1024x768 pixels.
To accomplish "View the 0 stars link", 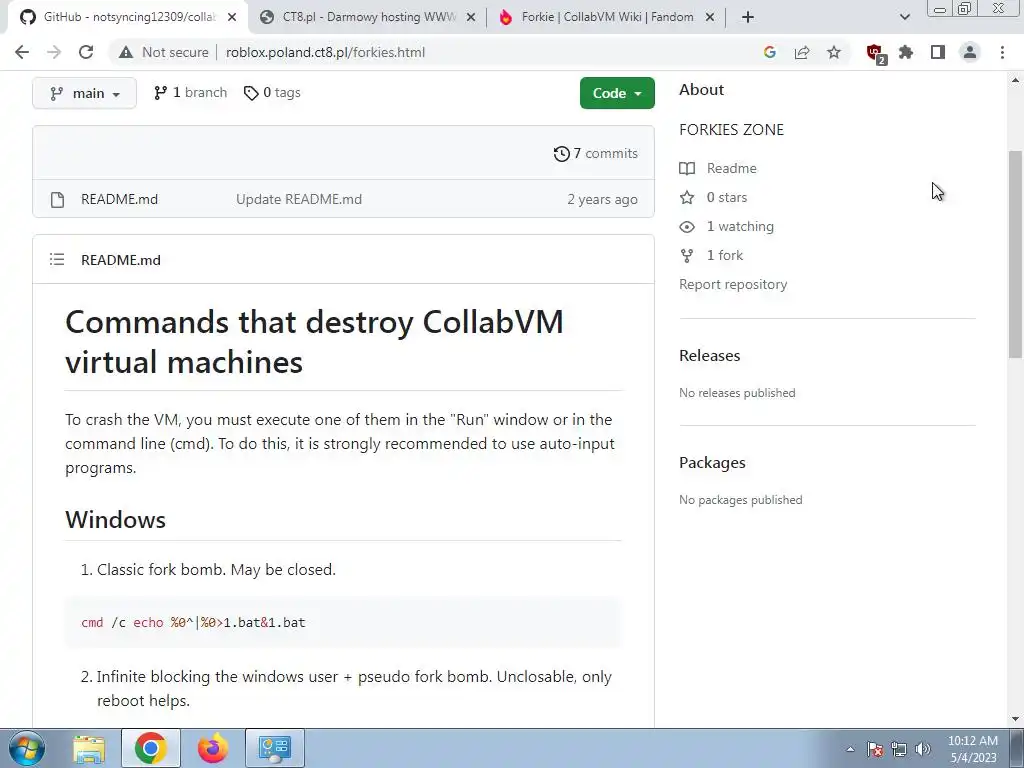I will [x=713, y=197].
